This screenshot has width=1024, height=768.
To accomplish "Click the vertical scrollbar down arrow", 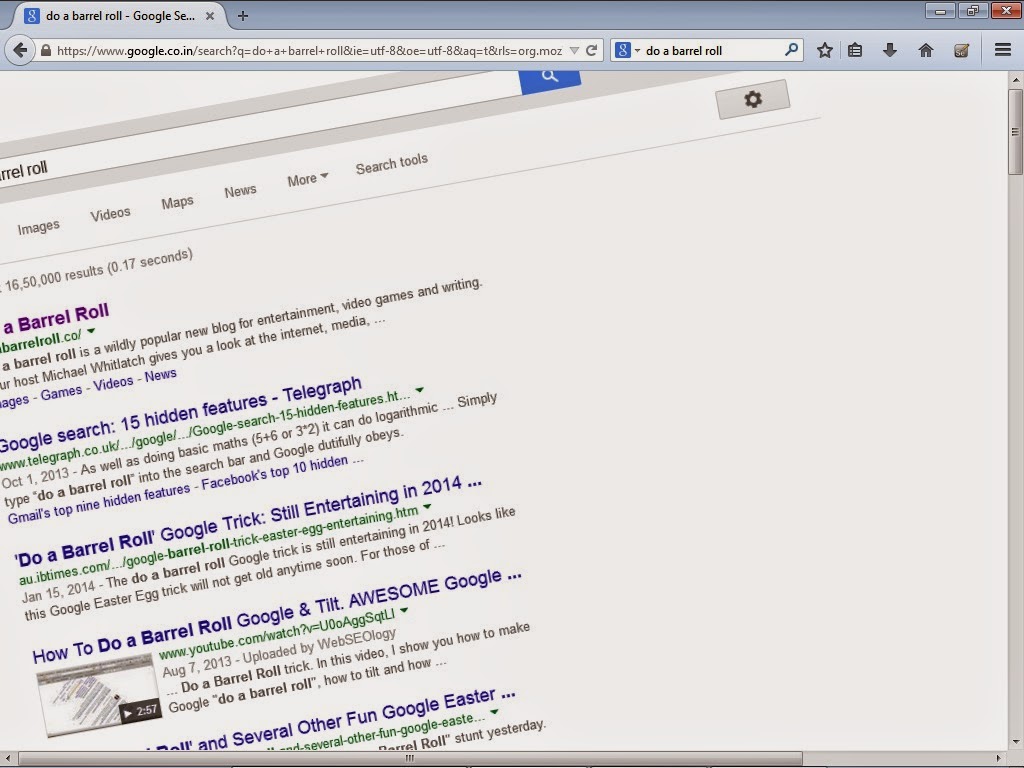I will pos(1016,743).
